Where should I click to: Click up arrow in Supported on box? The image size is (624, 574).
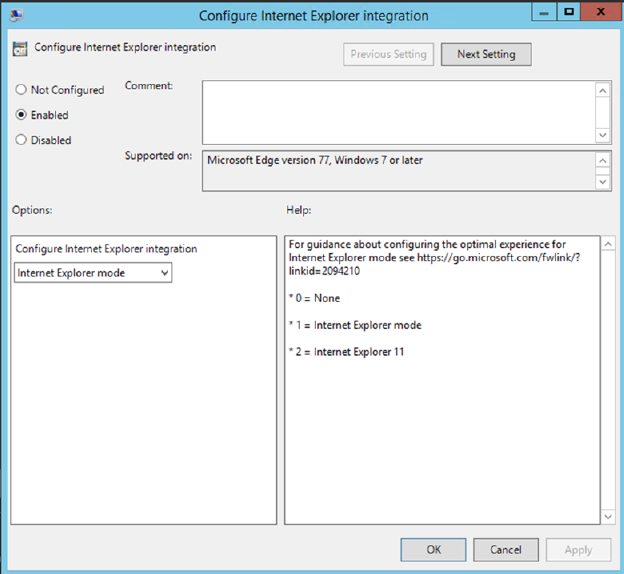(603, 161)
